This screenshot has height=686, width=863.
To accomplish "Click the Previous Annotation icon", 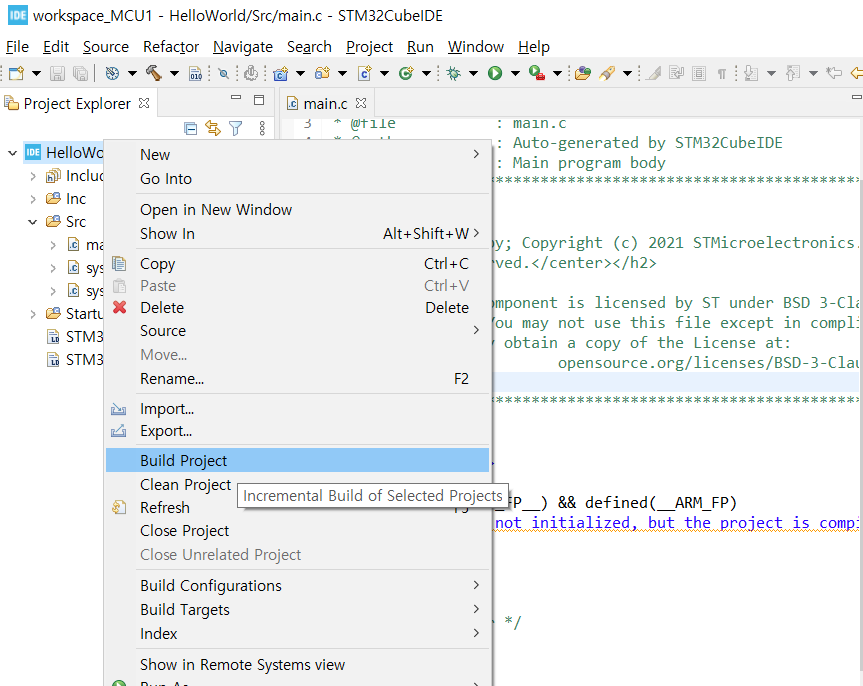I will pos(793,73).
